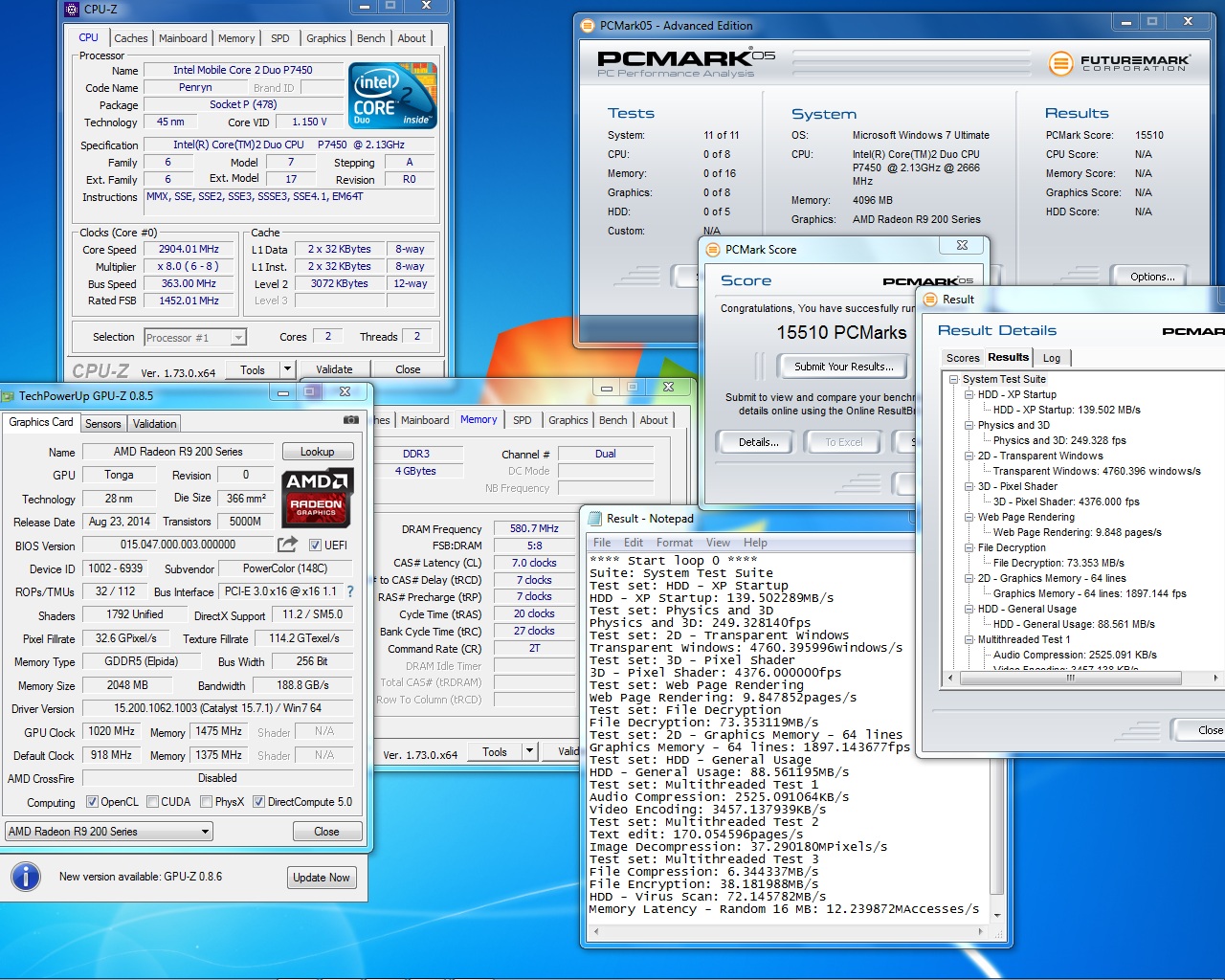Screen dimensions: 1225x980
Task: Open the AMD Radeon R9 200 Series GPU dropdown
Action: point(109,832)
